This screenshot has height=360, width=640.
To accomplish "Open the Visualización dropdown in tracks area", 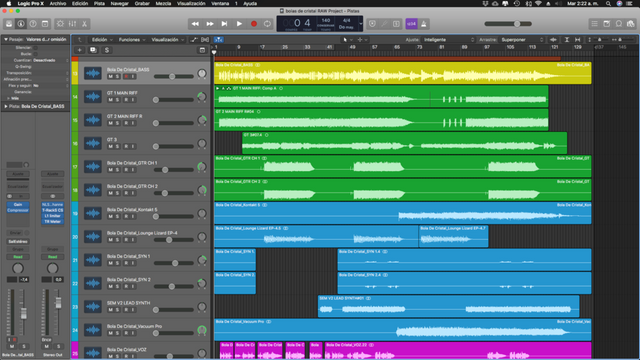I will [167, 40].
